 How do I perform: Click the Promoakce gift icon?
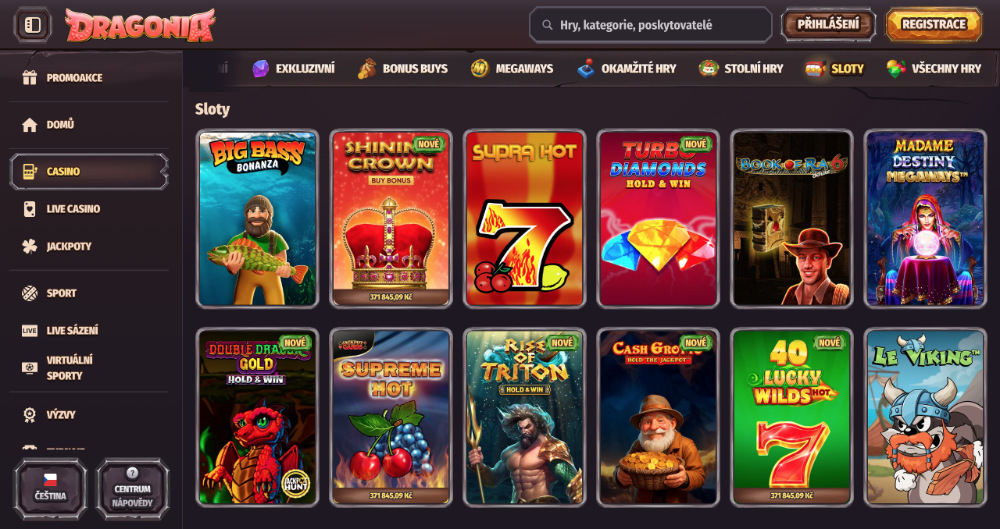tap(29, 78)
